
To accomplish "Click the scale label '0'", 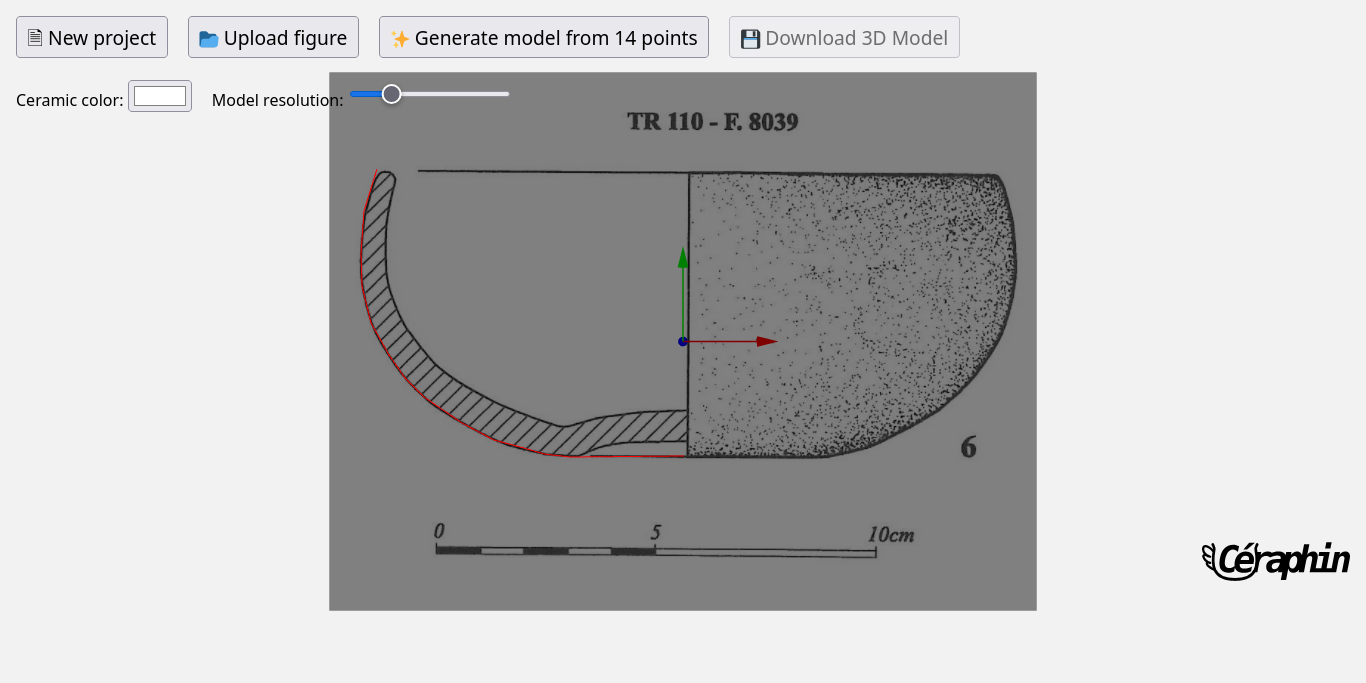I will [x=439, y=530].
